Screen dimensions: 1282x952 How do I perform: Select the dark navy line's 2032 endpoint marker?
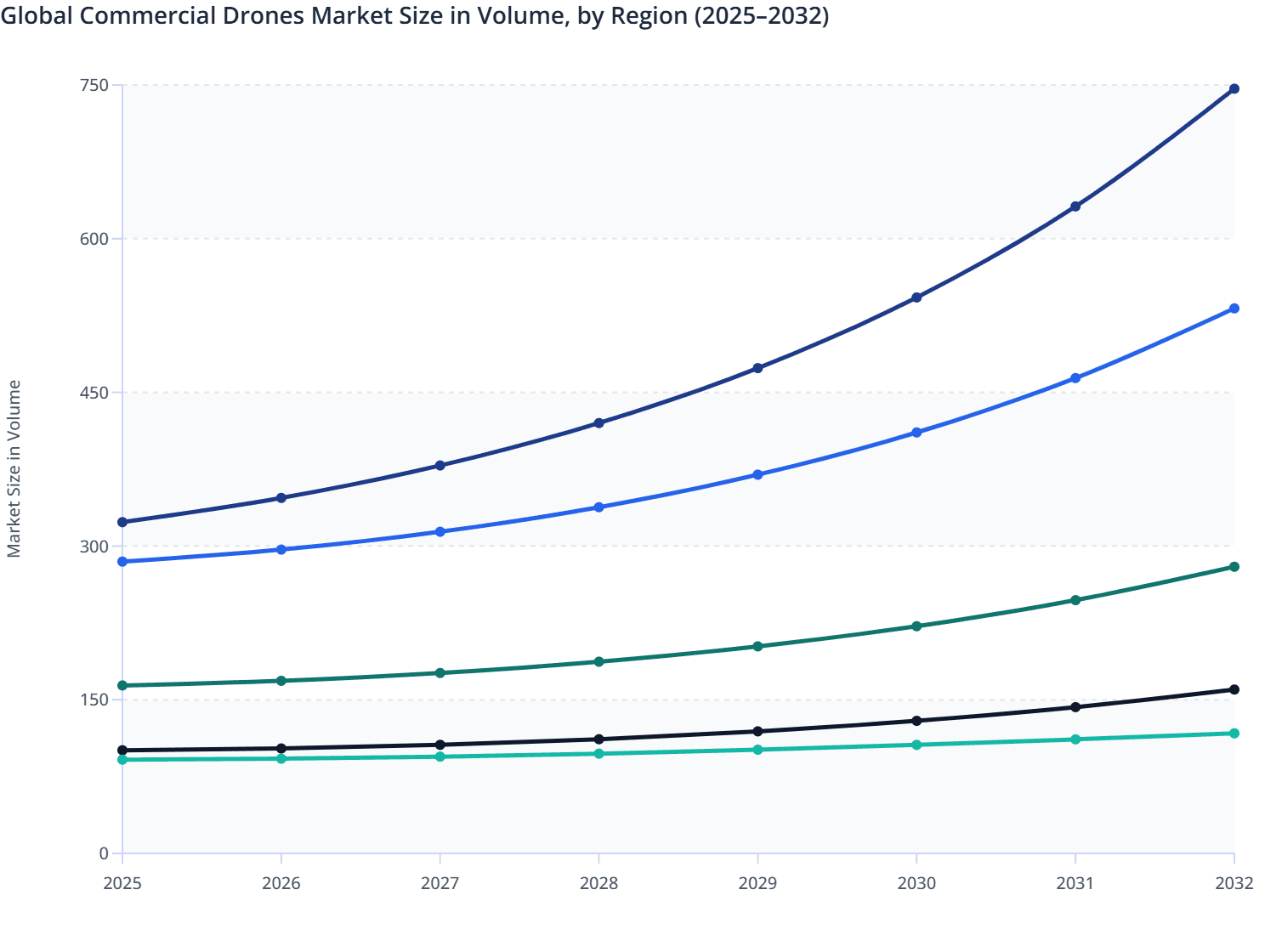[x=1234, y=88]
